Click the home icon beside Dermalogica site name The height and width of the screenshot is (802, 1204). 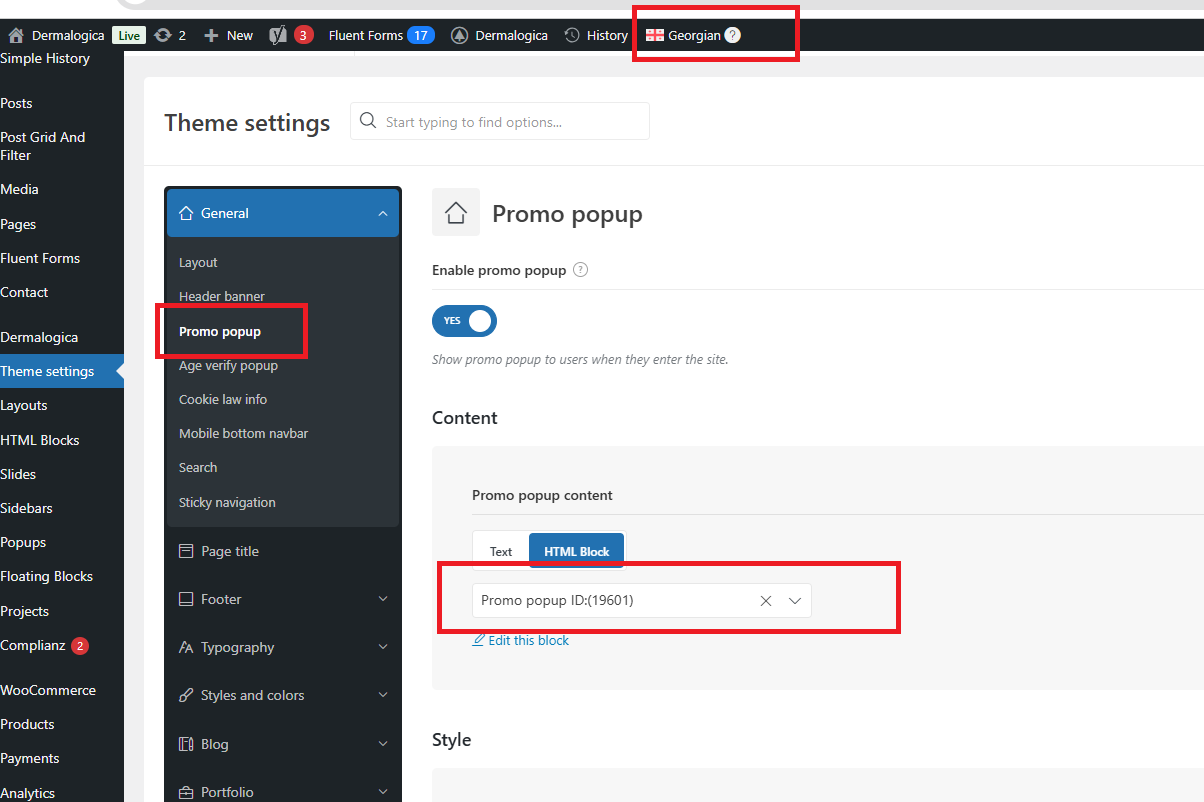point(16,35)
